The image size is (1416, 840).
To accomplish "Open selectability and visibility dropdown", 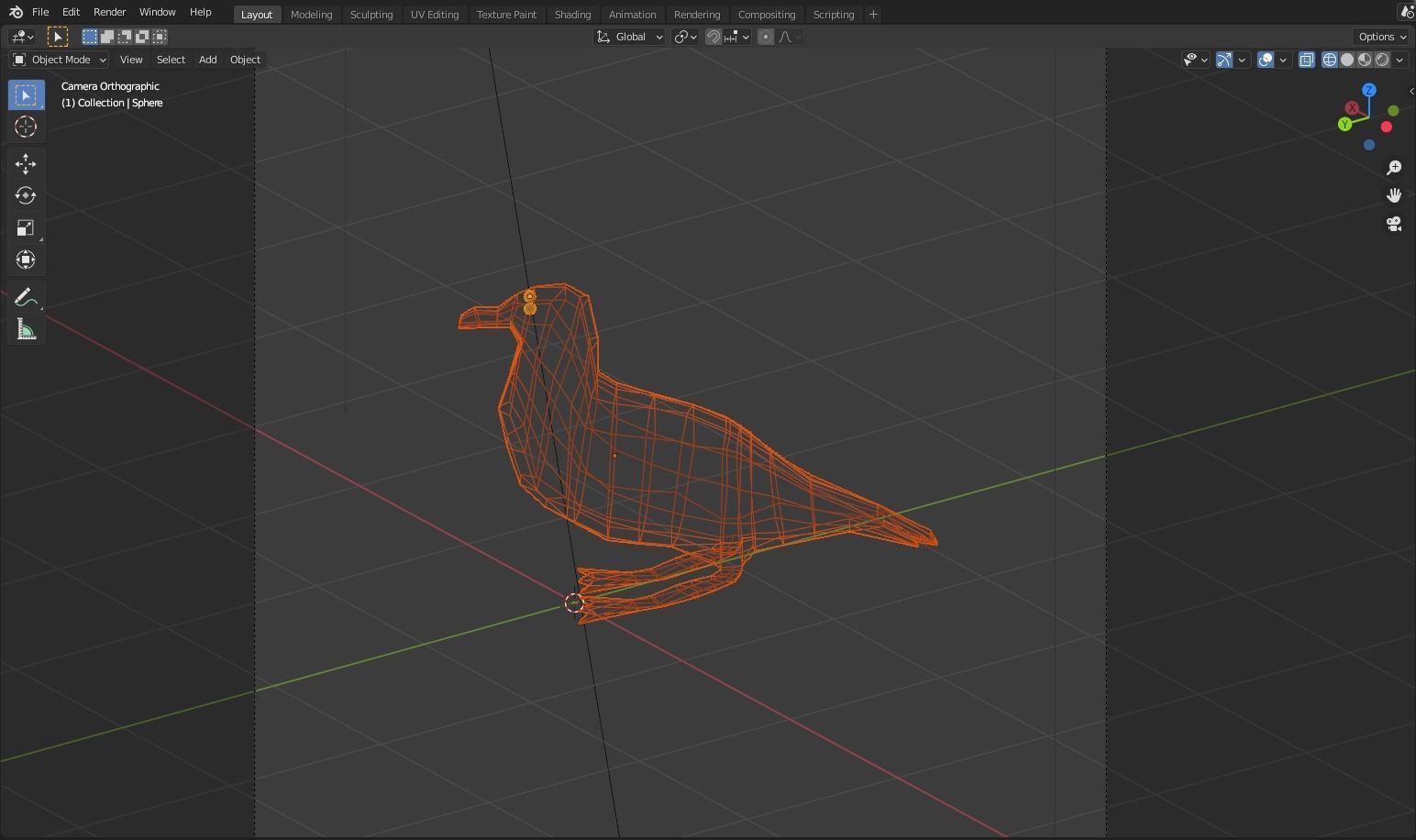I will (1195, 60).
